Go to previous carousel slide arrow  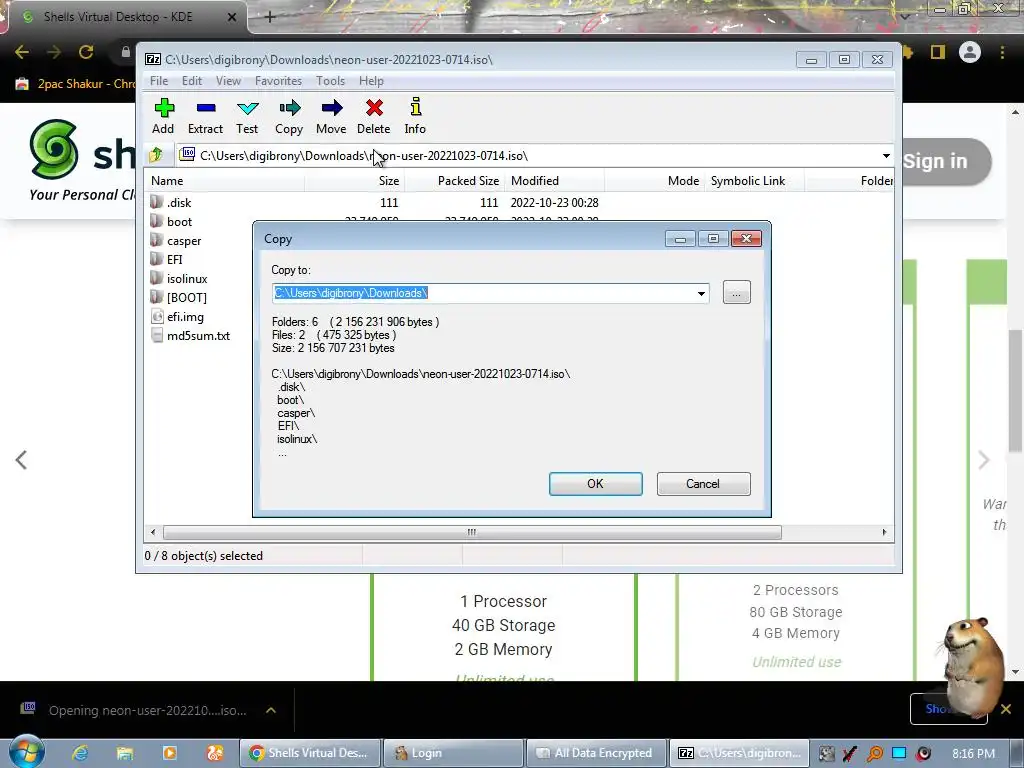pos(21,460)
